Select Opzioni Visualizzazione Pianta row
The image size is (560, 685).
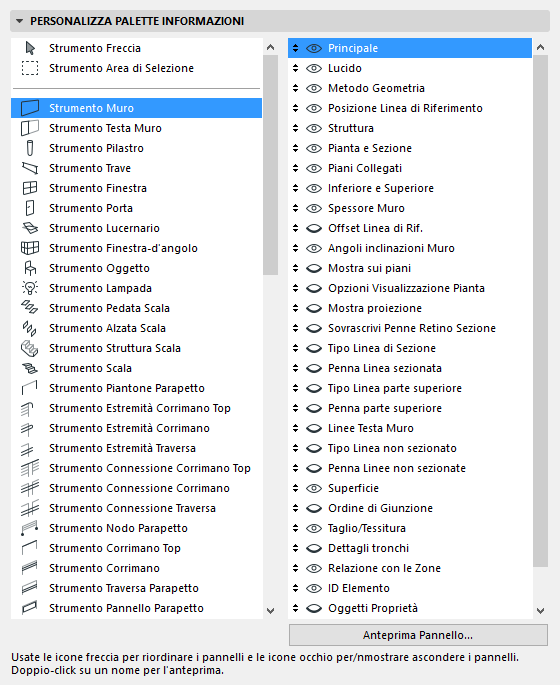click(410, 288)
